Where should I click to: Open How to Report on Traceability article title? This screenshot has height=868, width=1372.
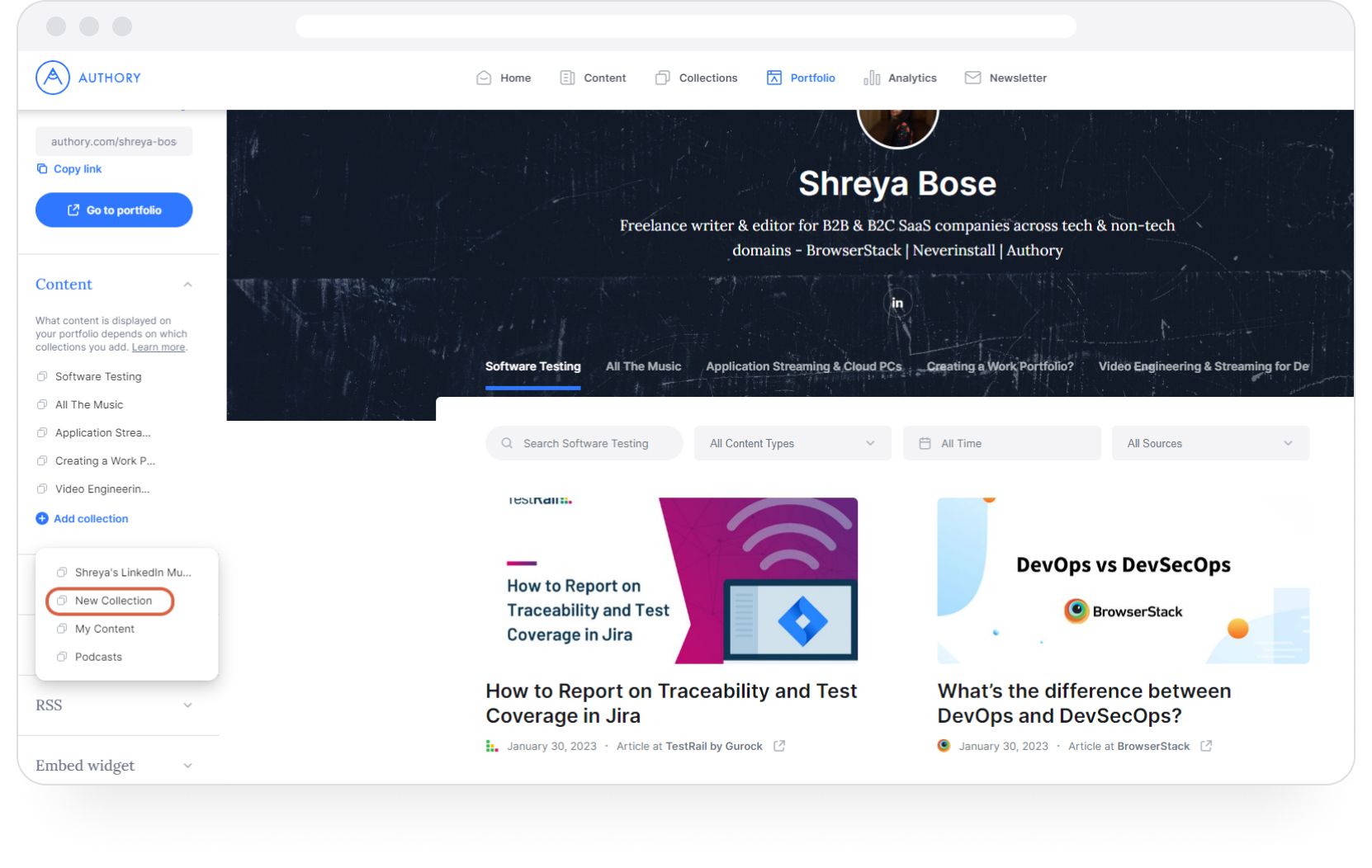tap(671, 703)
